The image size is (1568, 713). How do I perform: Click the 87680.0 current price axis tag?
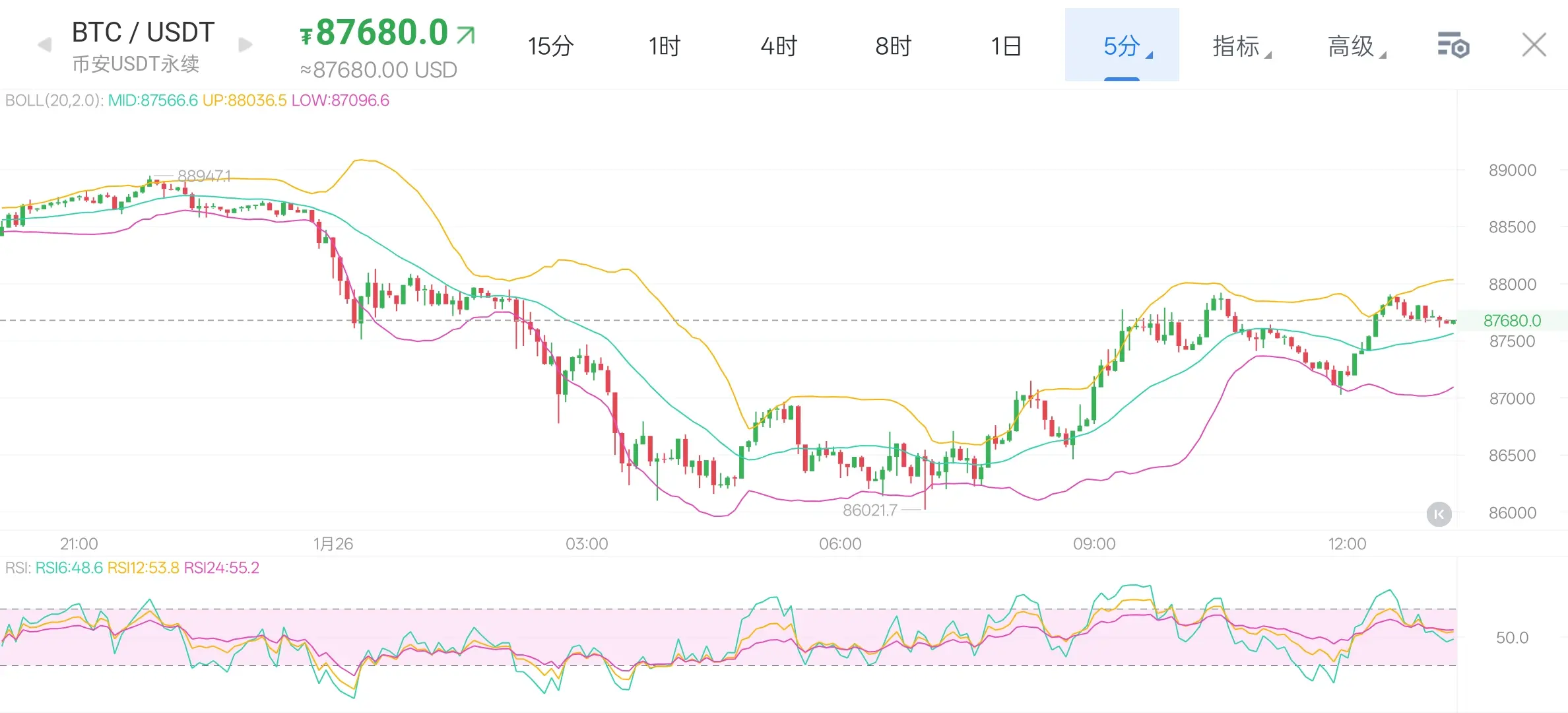(x=1511, y=321)
